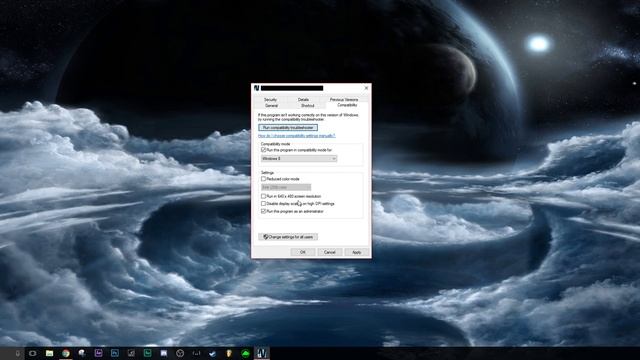Open the yellow shield icon on taskbar
The image size is (640, 360).
click(229, 353)
